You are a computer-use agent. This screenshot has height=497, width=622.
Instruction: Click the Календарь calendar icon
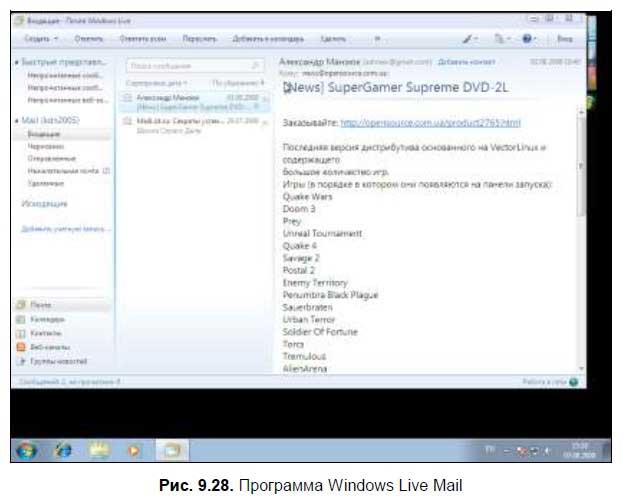point(21,319)
